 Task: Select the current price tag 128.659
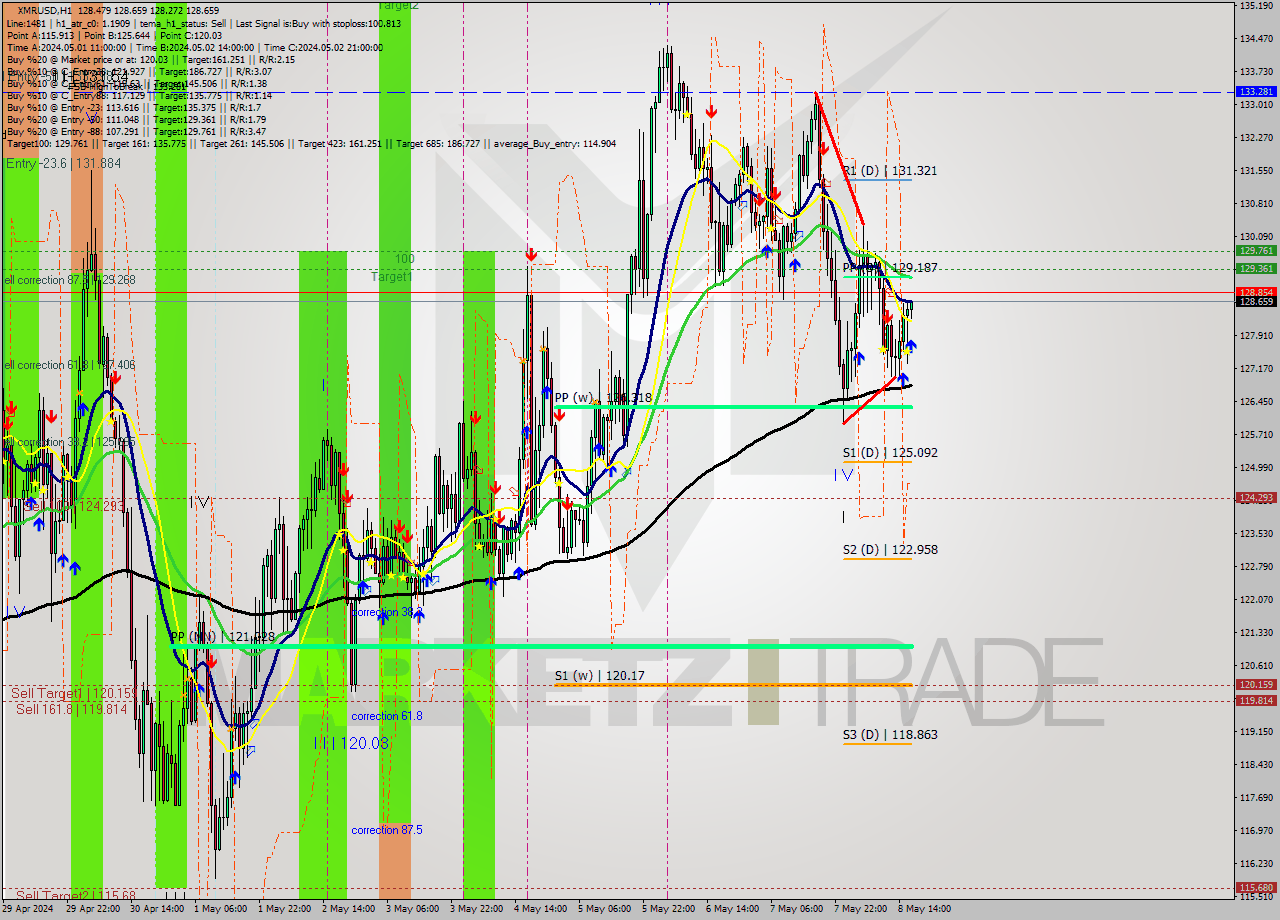click(x=1256, y=301)
